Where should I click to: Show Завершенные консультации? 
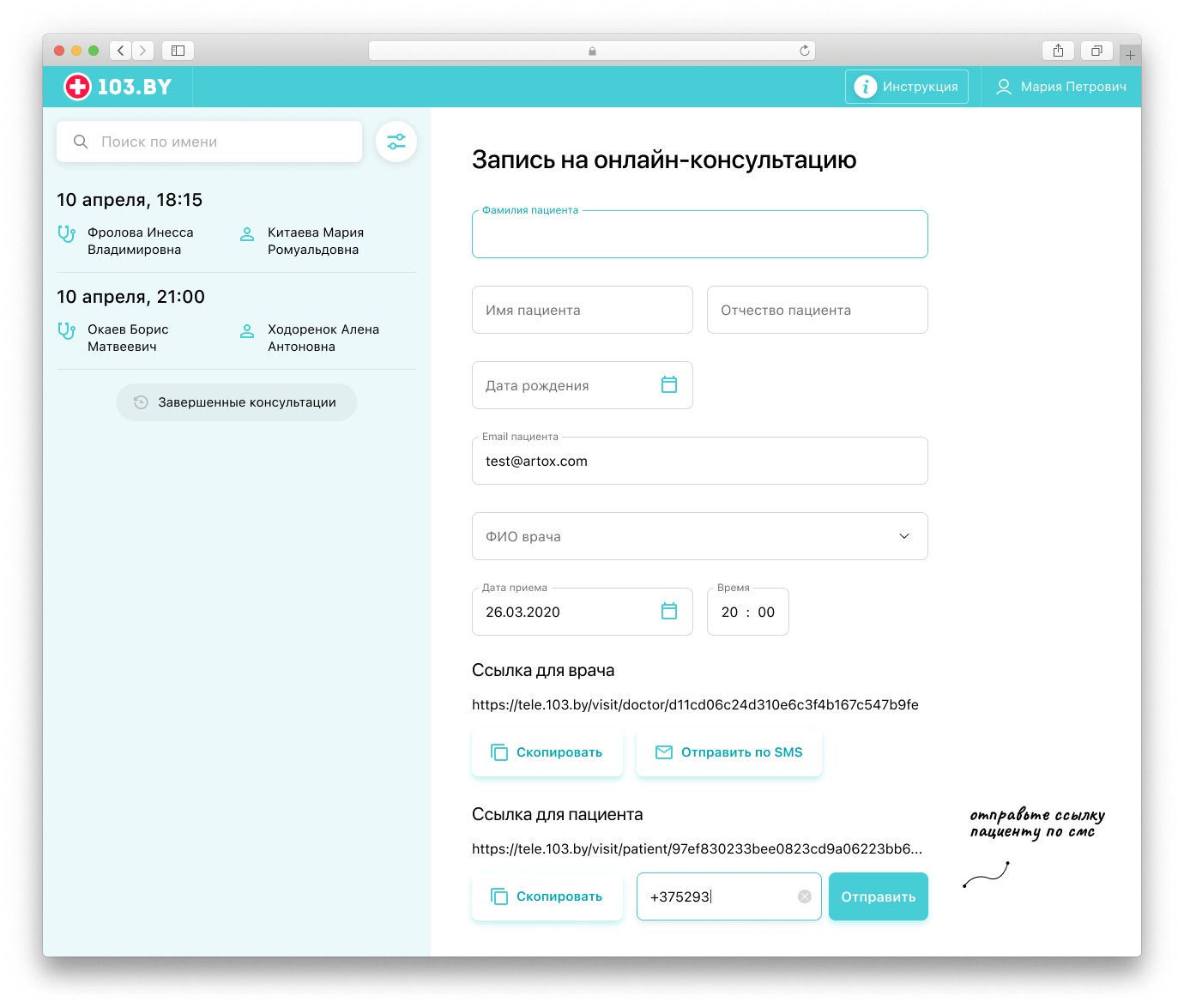coord(237,402)
